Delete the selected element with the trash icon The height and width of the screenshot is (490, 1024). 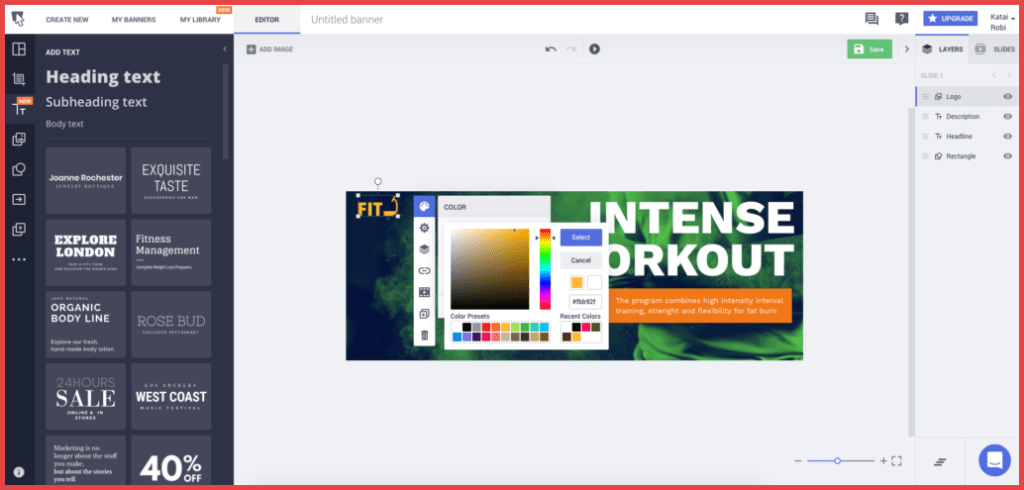(424, 335)
